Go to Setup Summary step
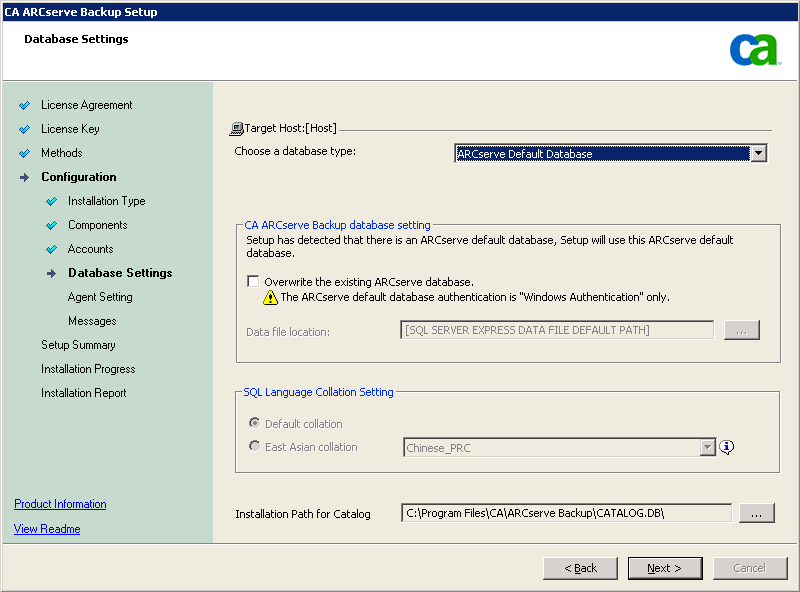Image resolution: width=800 pixels, height=592 pixels. coord(78,345)
